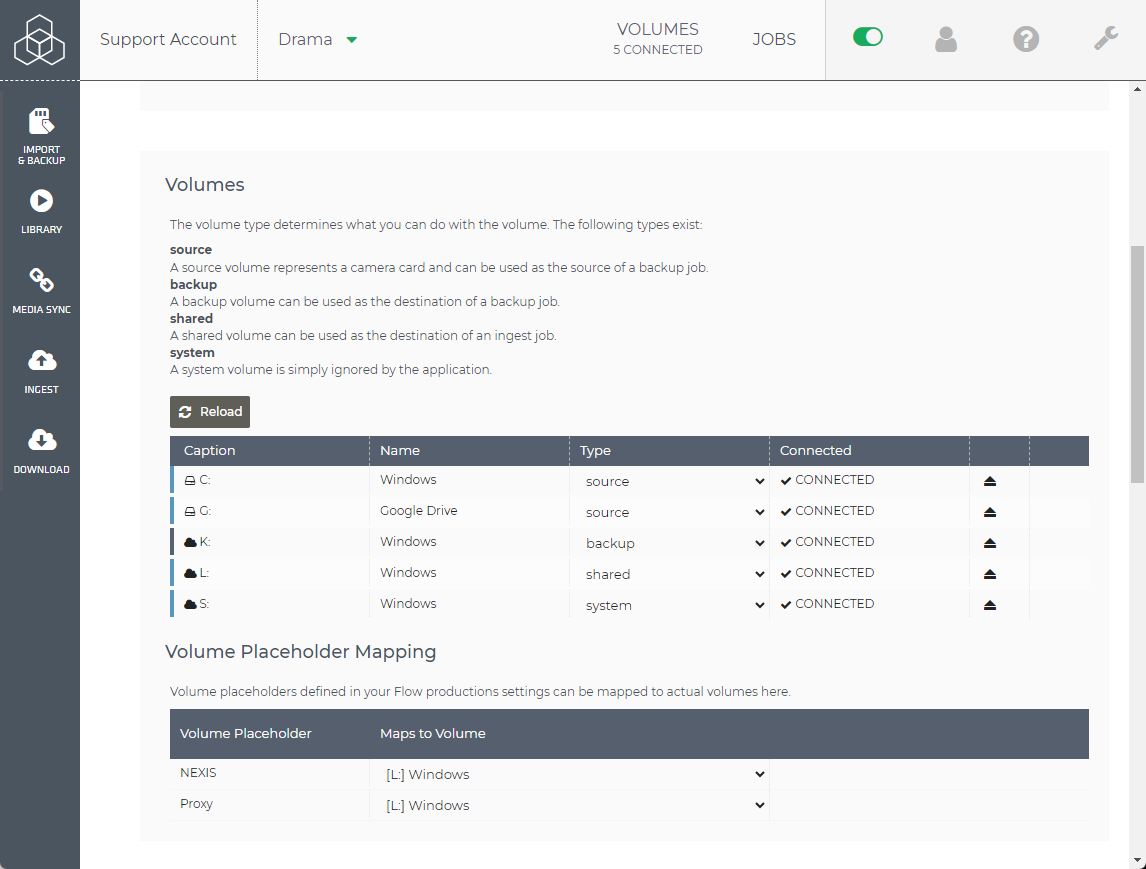Open the Media Sync section

coord(42,291)
